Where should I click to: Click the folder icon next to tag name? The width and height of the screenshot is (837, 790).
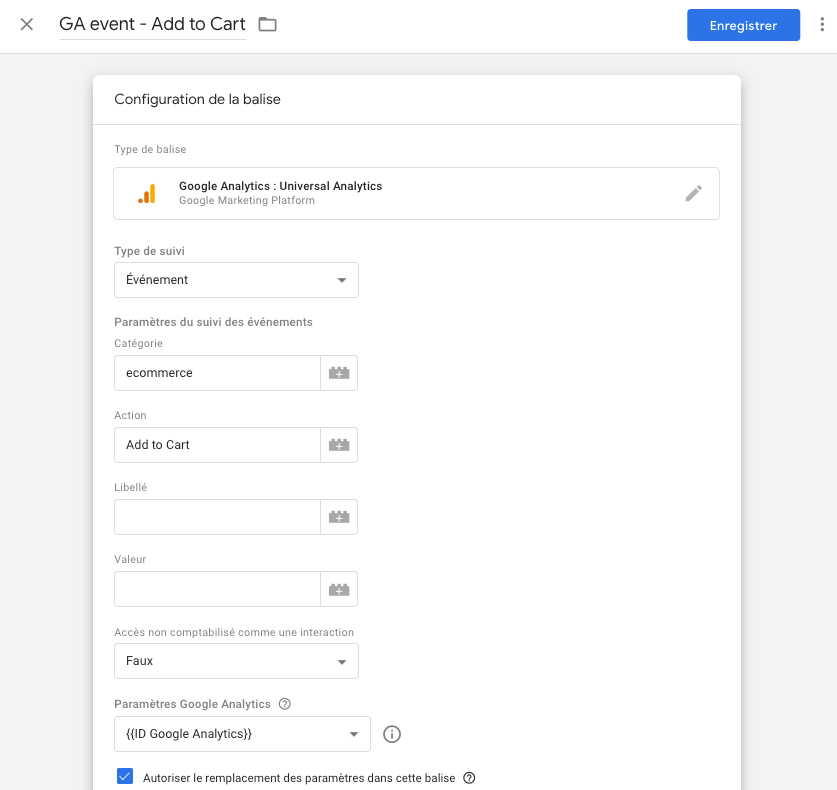(x=267, y=25)
